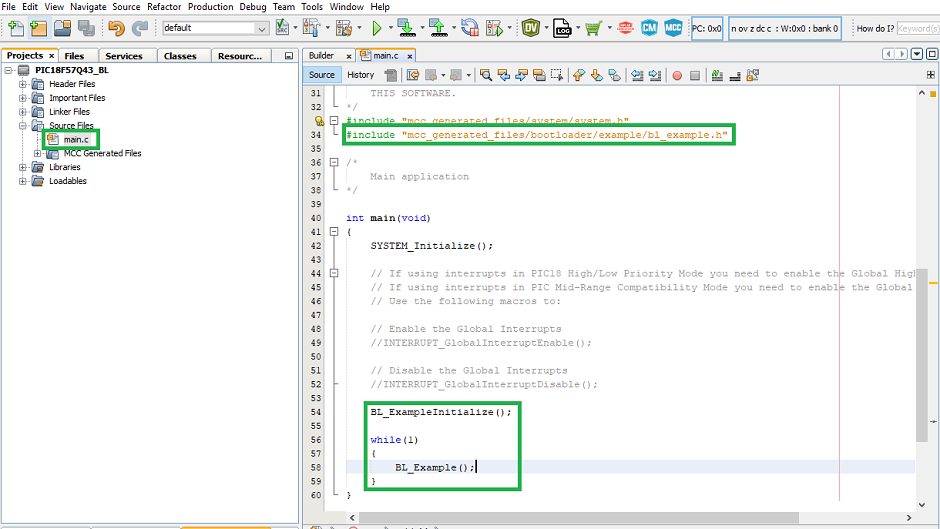Click the New File toolbar icon
This screenshot has height=529, width=940.
pyautogui.click(x=16, y=28)
